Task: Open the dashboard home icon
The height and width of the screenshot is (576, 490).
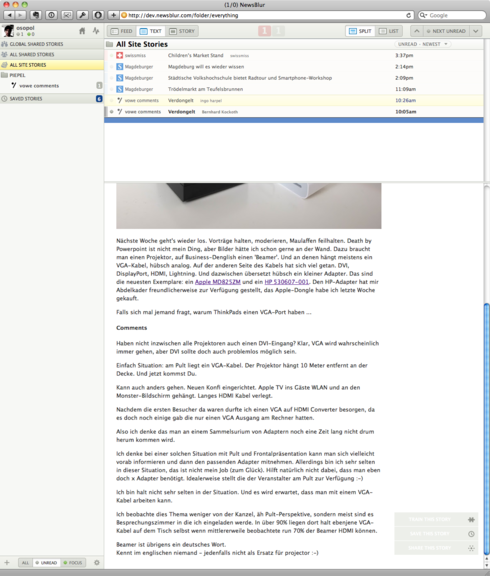Action: 82,31
